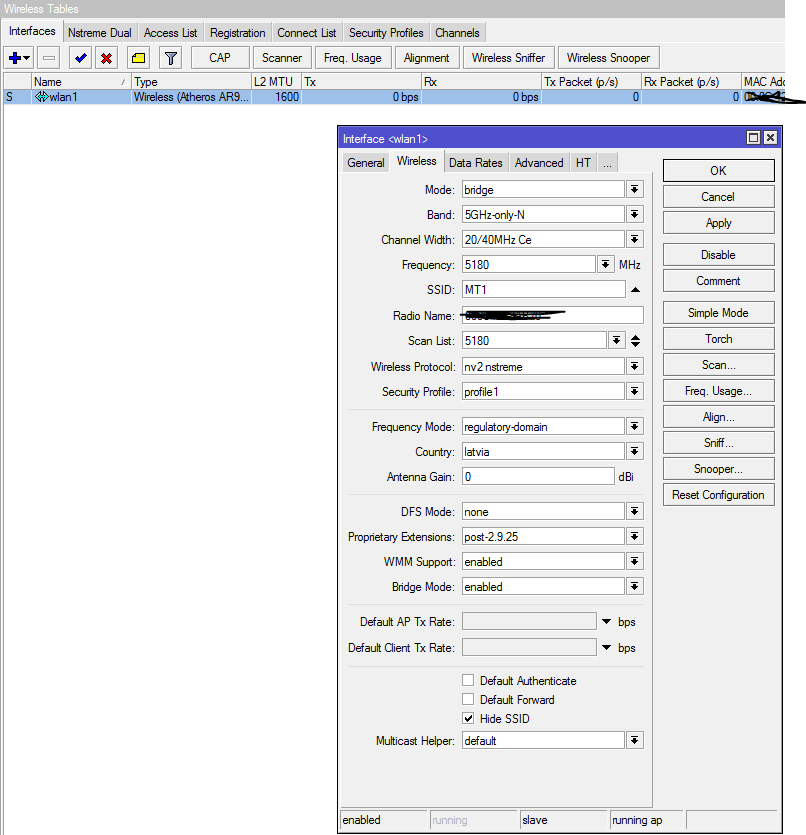Click the Sniff... button

pyautogui.click(x=718, y=443)
